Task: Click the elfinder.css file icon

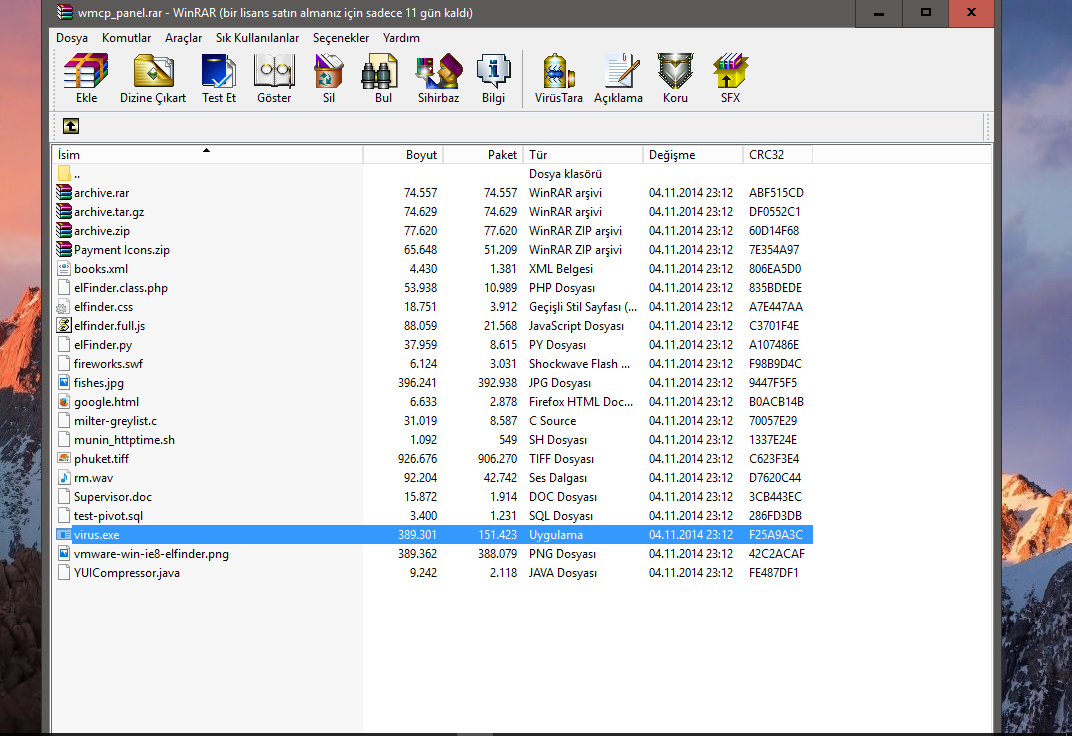Action: (x=64, y=307)
